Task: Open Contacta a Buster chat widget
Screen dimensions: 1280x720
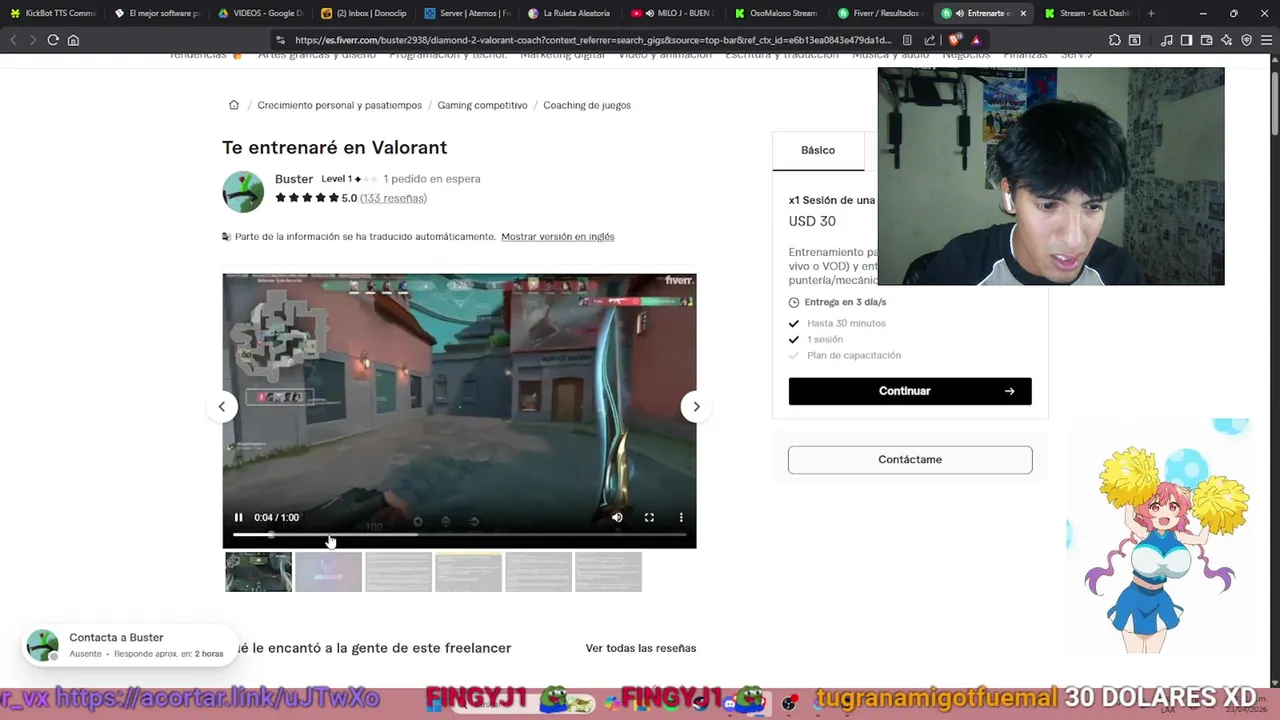Action: (x=130, y=645)
